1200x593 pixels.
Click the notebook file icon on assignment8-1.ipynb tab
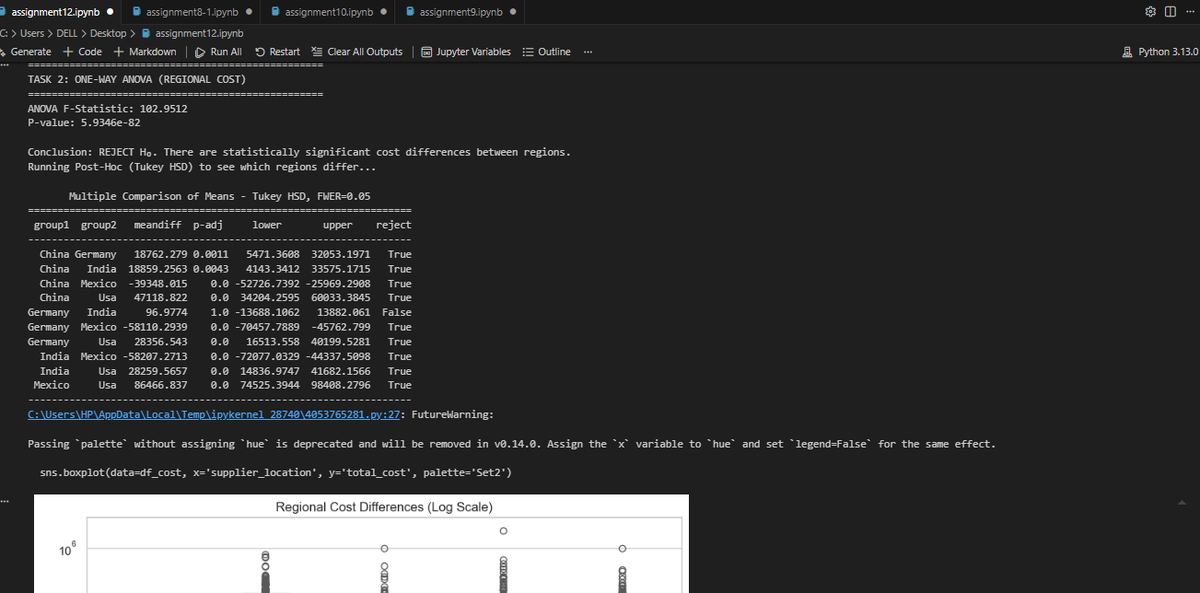click(x=137, y=12)
